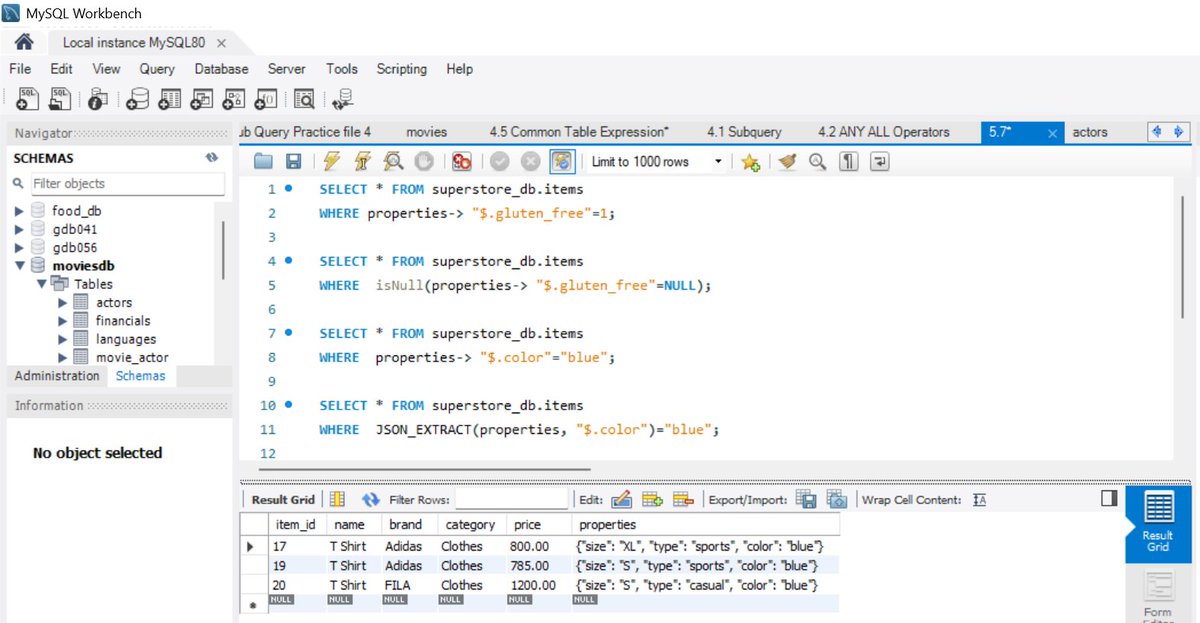Viewport: 1200px width, 623px height.
Task: Expand the actors table
Action: [x=63, y=302]
